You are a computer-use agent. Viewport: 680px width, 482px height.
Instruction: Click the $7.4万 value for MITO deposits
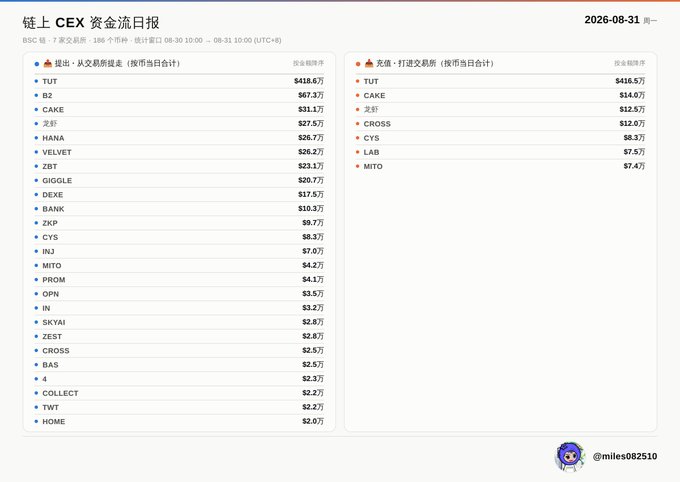[x=634, y=166]
